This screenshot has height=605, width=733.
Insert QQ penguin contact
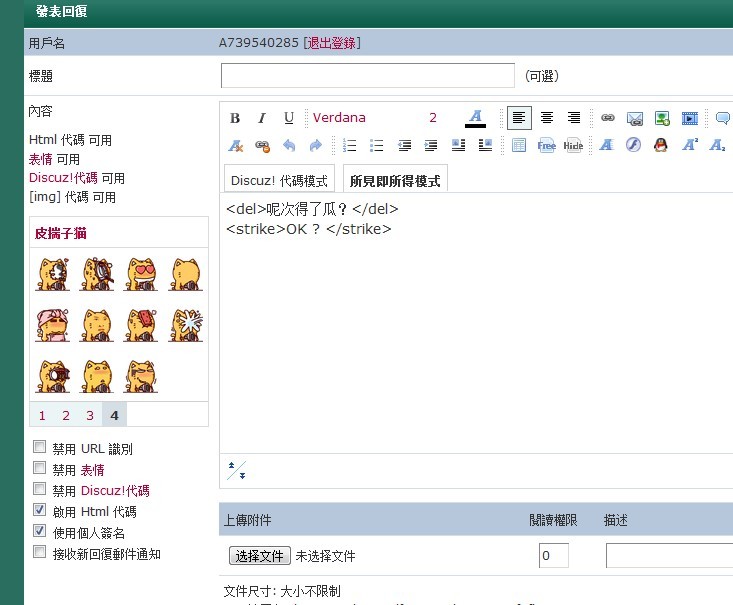click(661, 145)
